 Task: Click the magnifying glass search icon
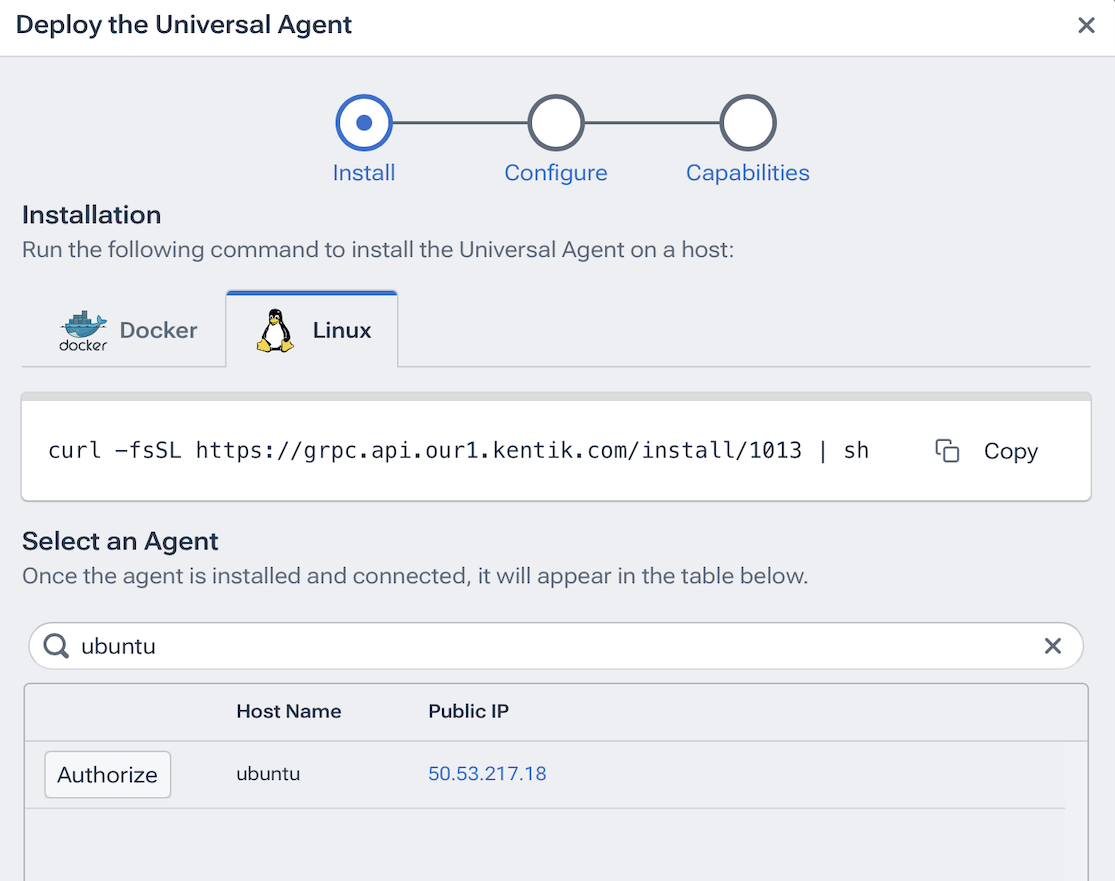(57, 646)
